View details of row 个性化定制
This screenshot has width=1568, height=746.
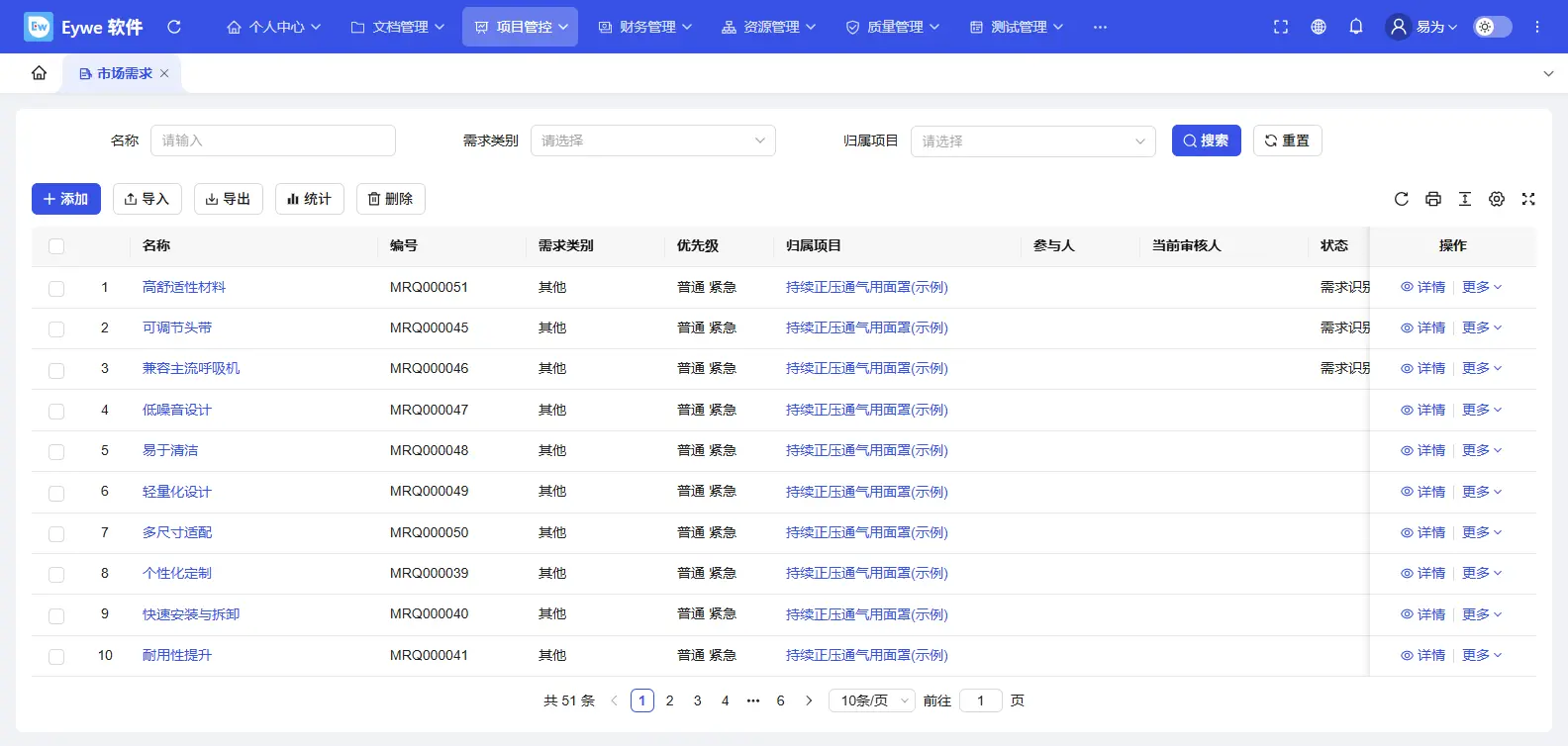1423,573
